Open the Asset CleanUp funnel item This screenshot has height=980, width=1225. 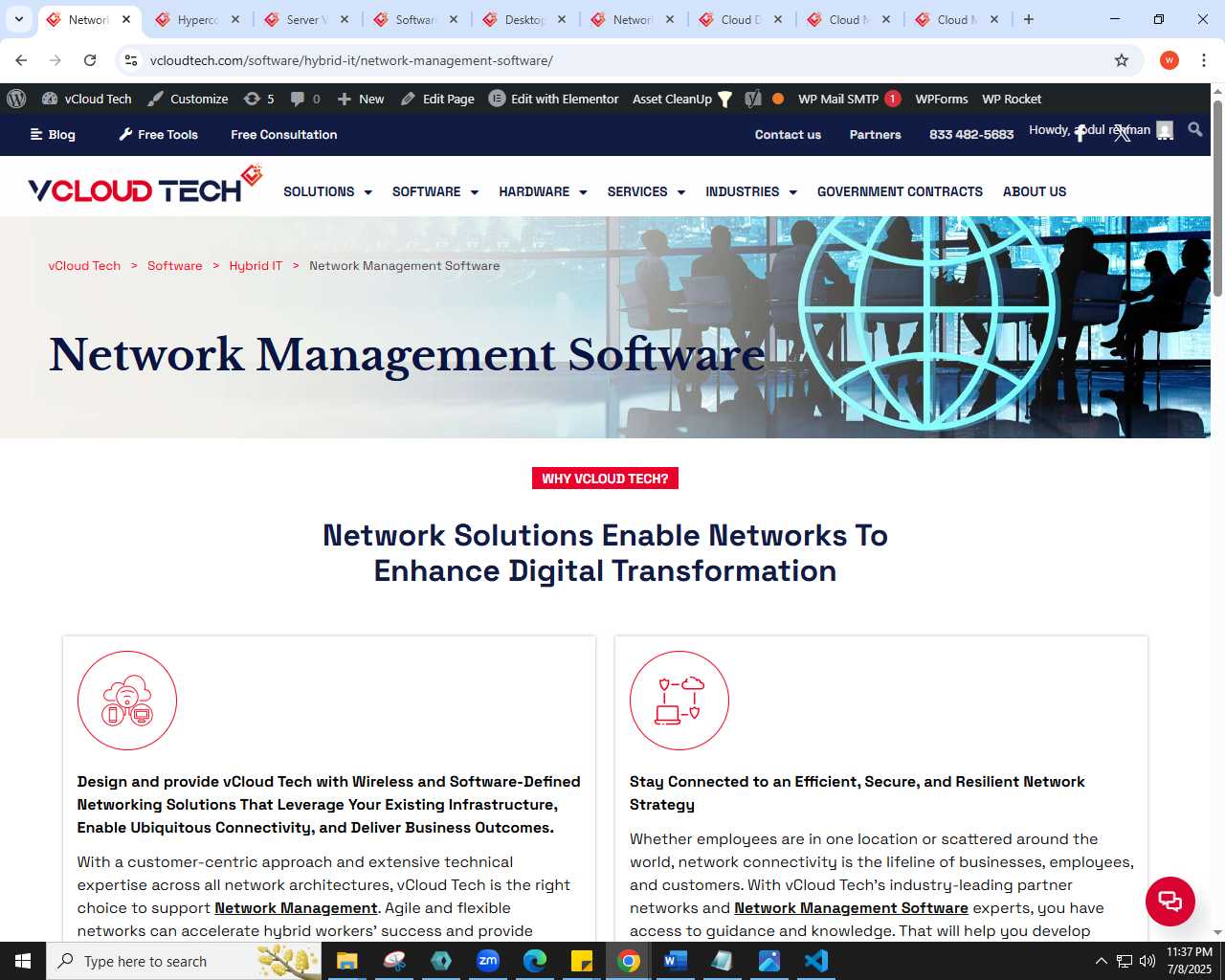[682, 99]
